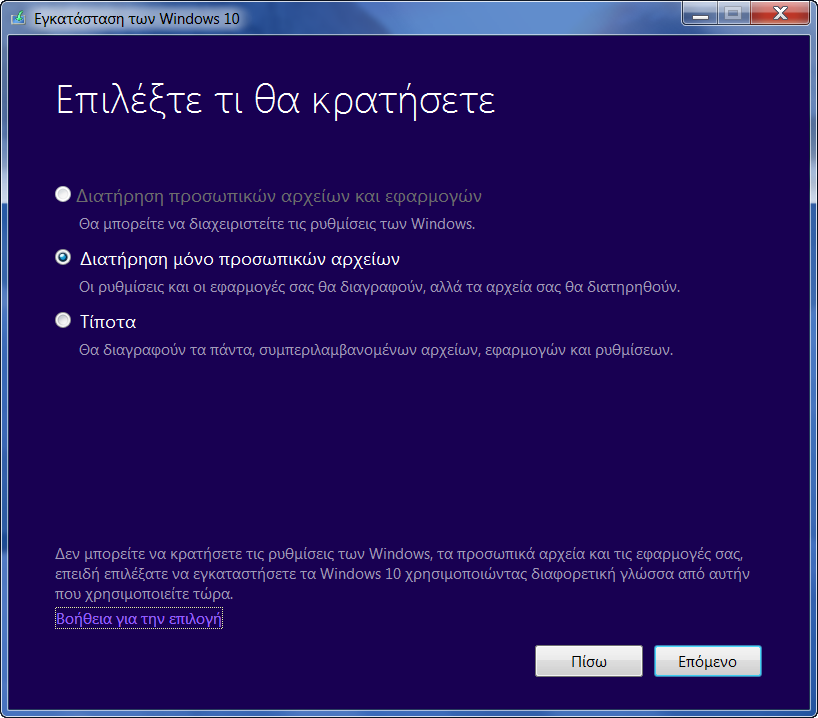Viewport: 818px width, 718px height.
Task: Close the Windows 10 setup window
Action: [x=780, y=14]
